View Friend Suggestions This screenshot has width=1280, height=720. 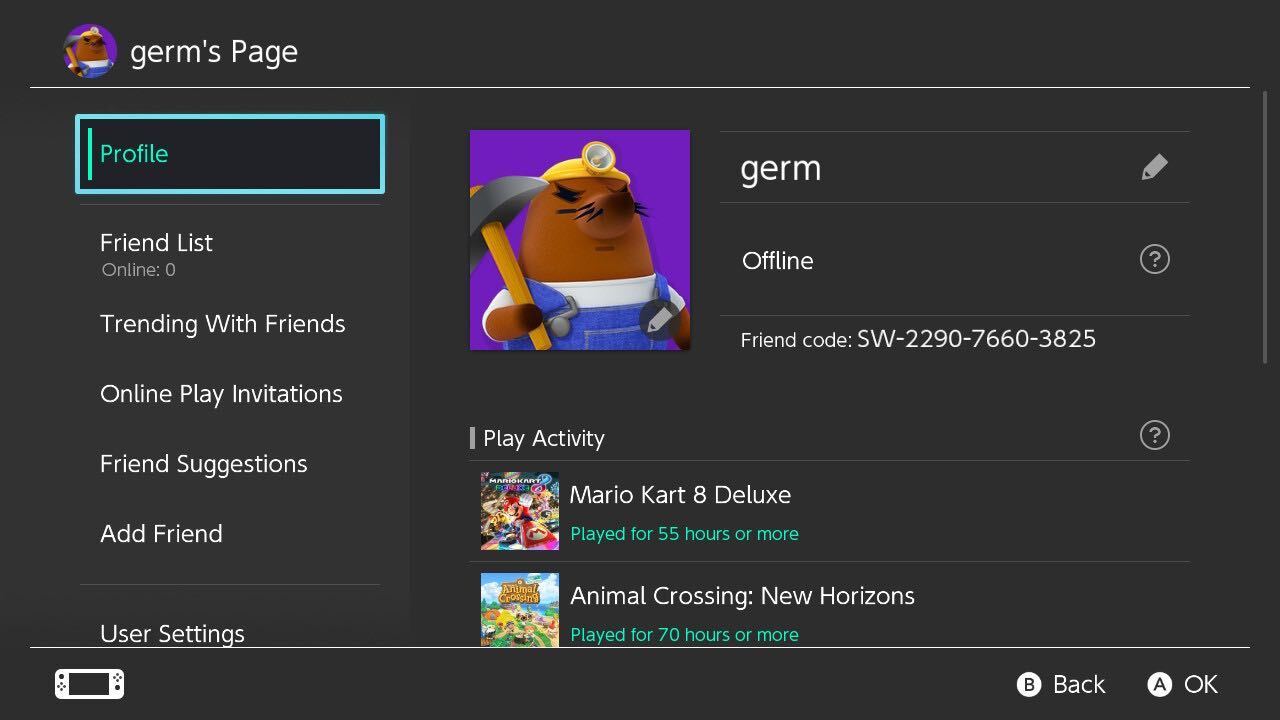point(203,464)
